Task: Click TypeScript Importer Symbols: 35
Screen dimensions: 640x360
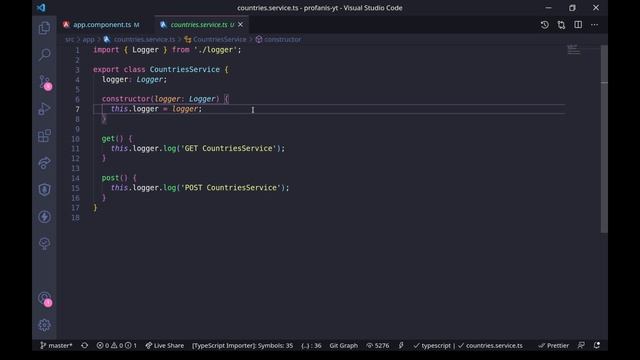Action: click(242, 345)
